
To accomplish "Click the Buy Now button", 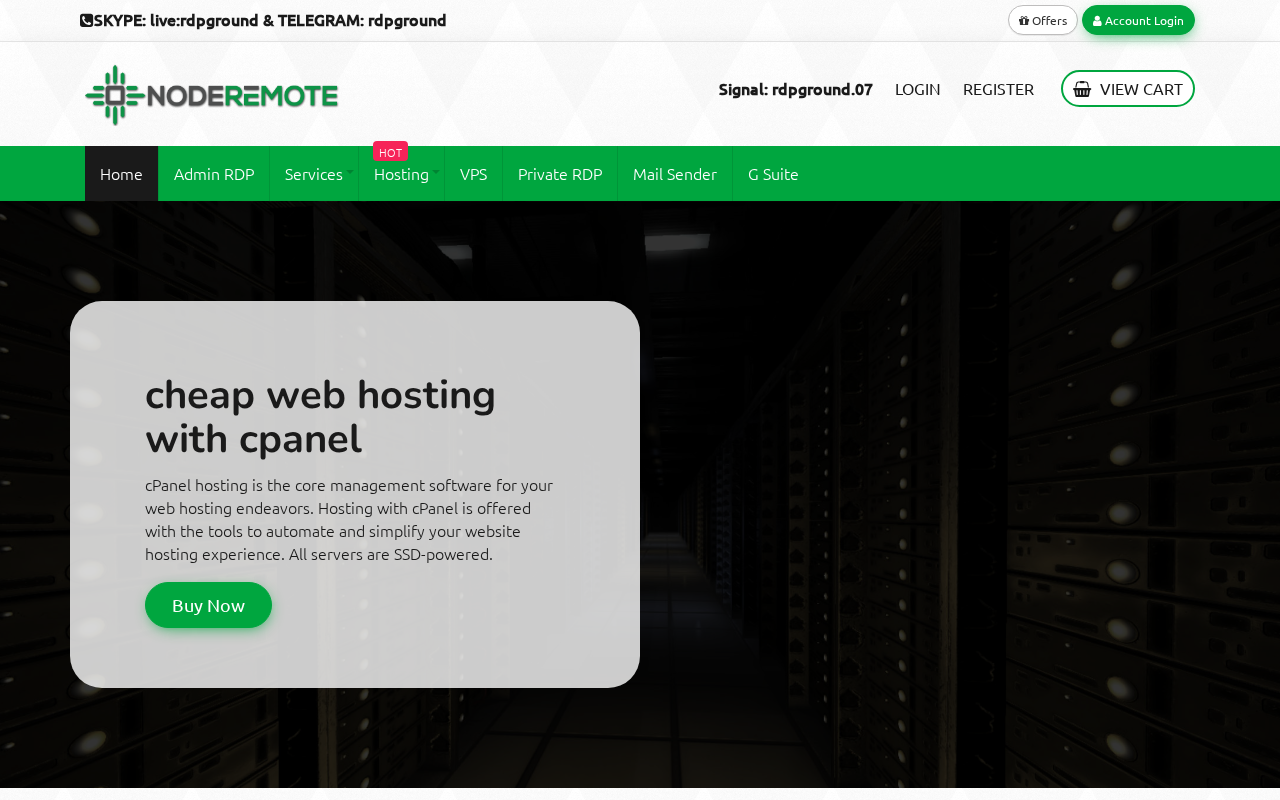I will [x=208, y=605].
